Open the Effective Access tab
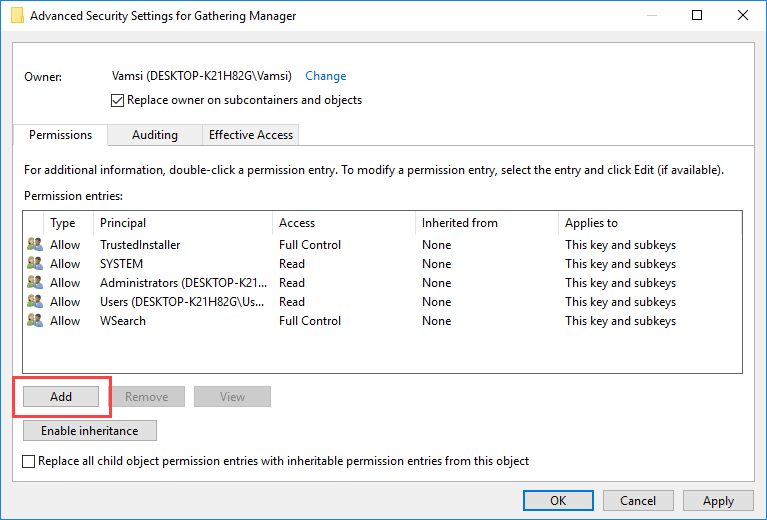The width and height of the screenshot is (767, 520). 250,135
